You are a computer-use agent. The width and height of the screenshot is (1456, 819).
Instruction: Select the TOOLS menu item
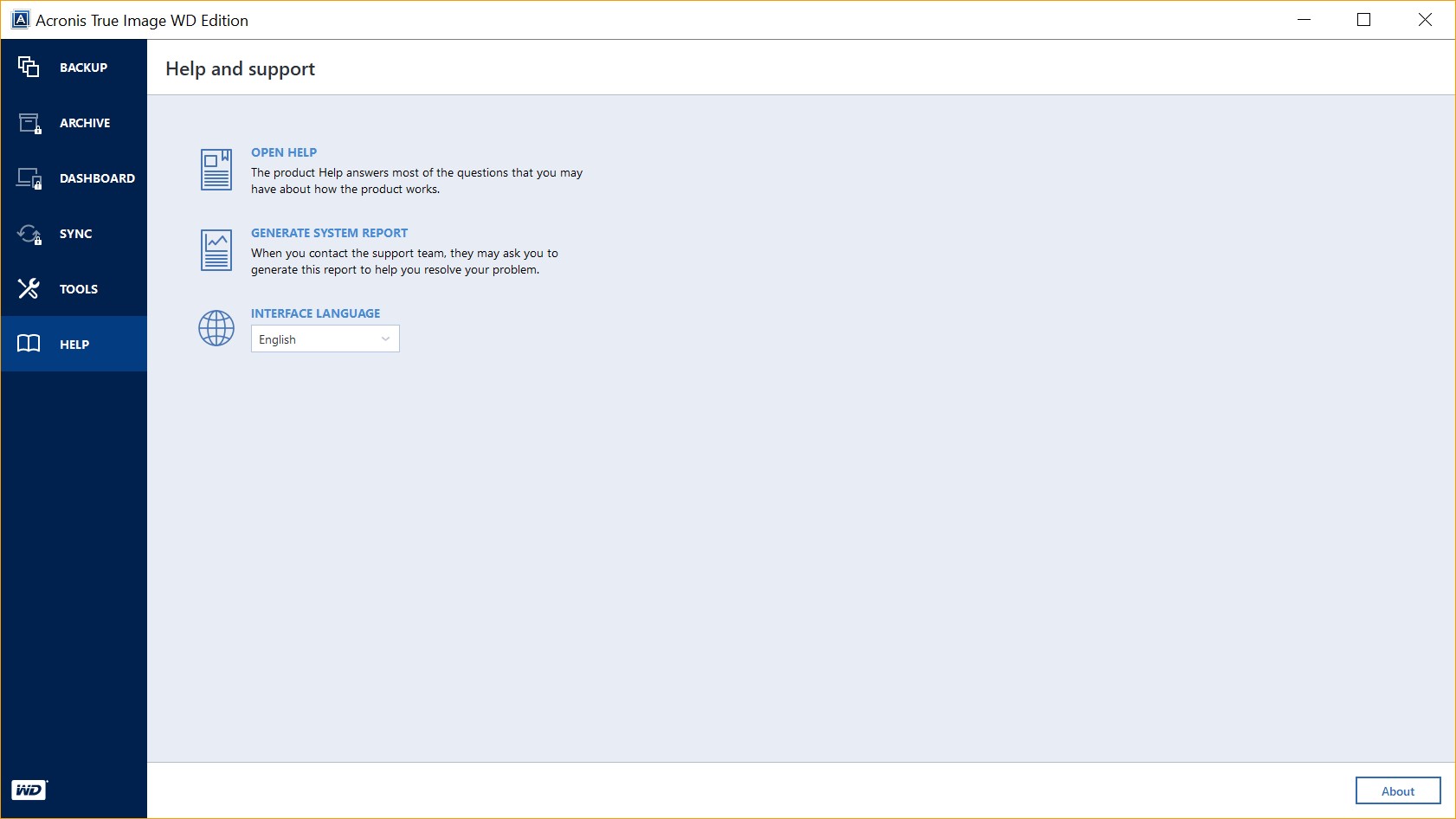click(x=79, y=289)
